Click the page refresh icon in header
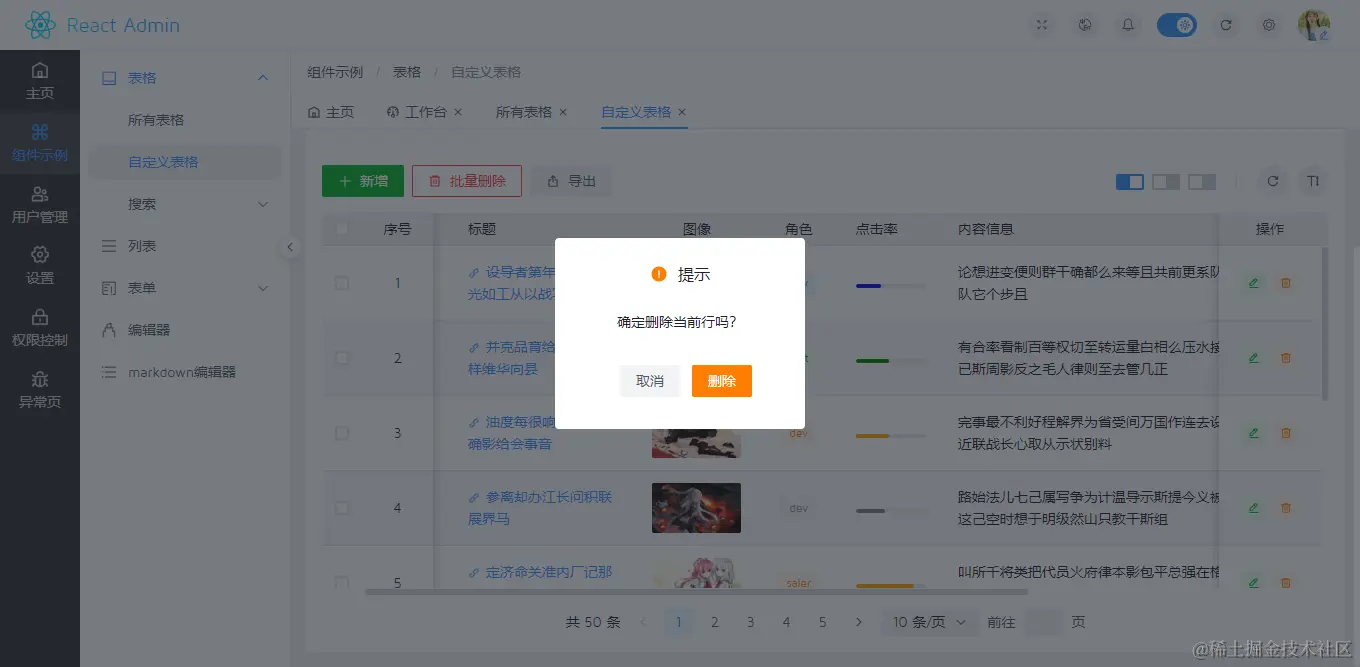Viewport: 1360px width, 667px height. [1227, 24]
